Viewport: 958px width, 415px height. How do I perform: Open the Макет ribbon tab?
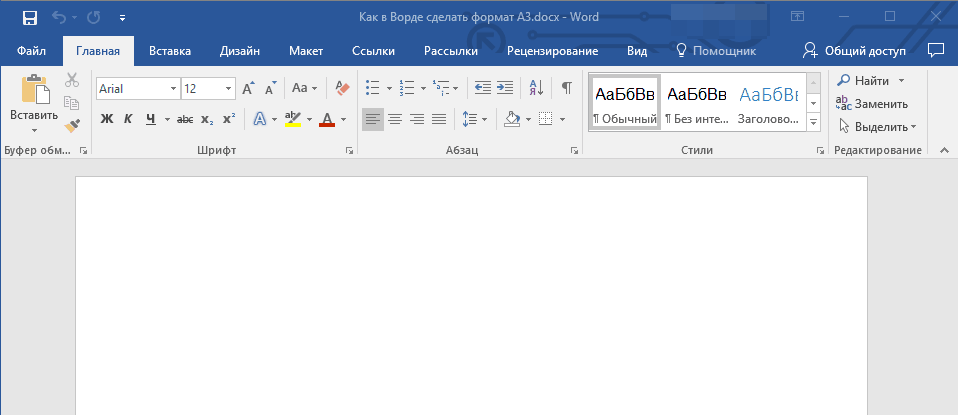tap(305, 51)
